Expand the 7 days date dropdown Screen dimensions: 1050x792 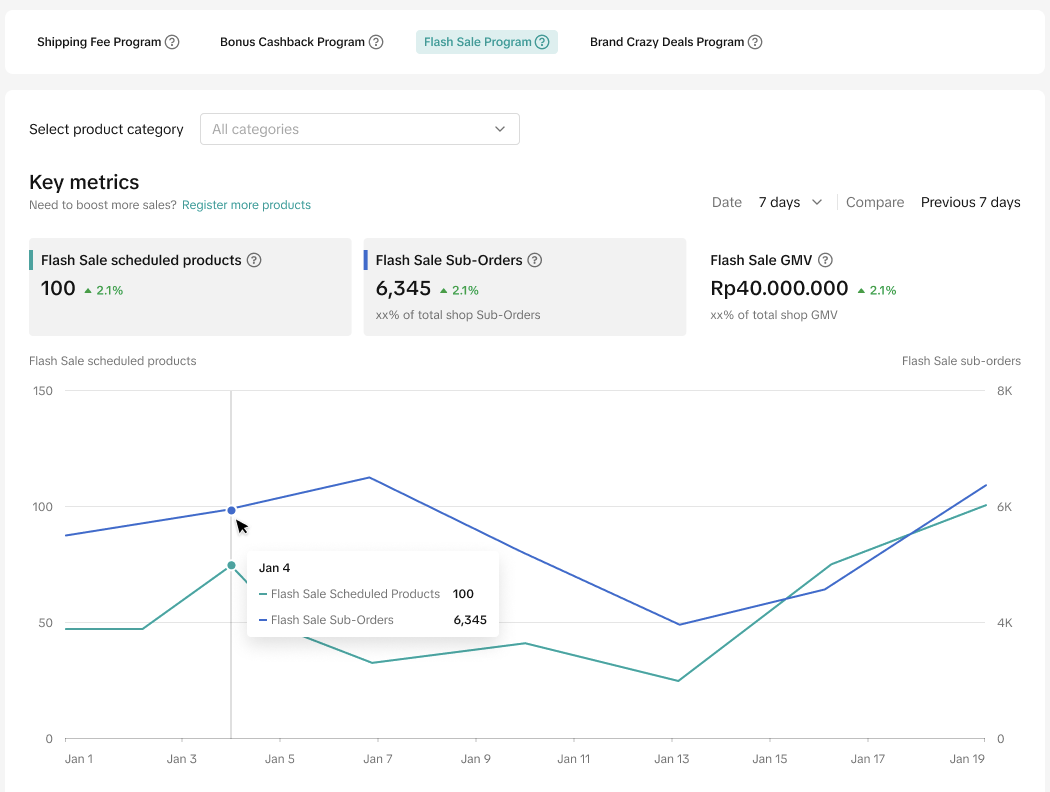coord(790,202)
